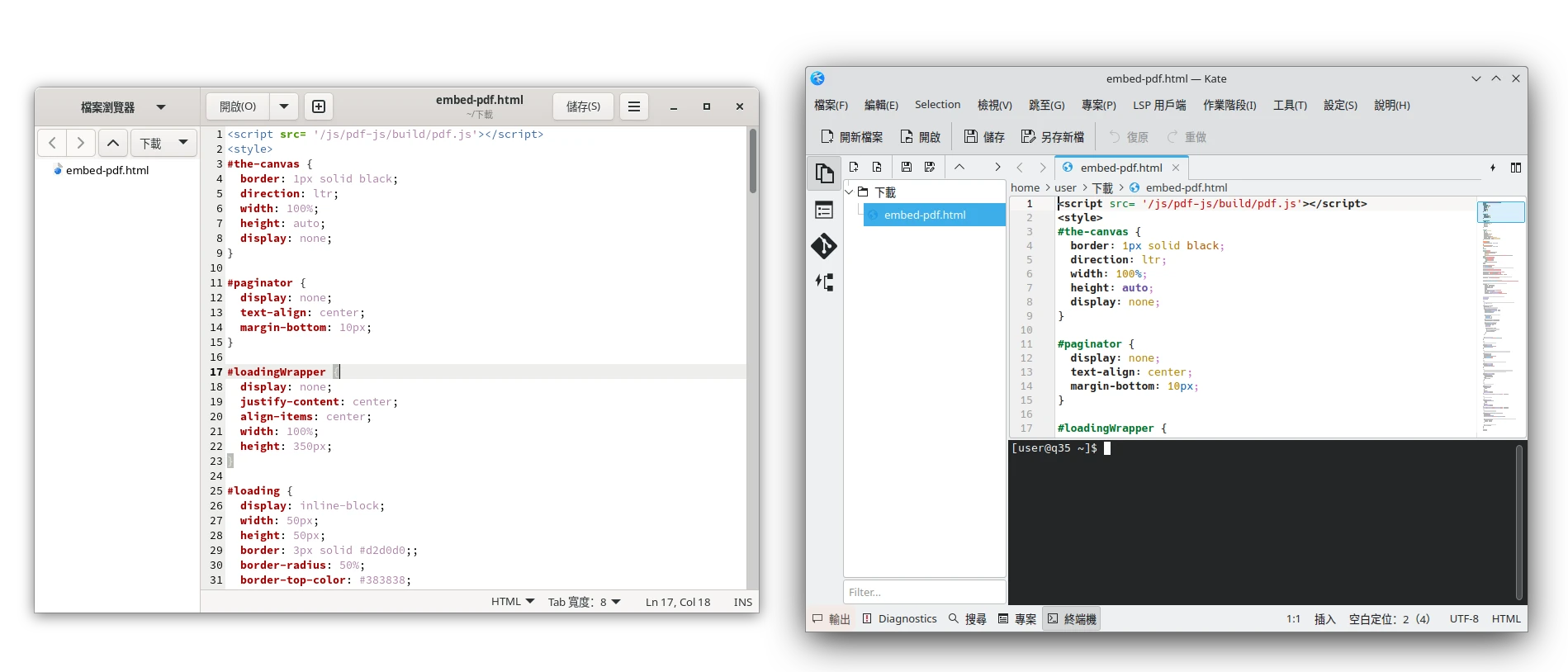Click 'home' in Kate's breadcrumb path
This screenshot has height=672, width=1568.
coord(1026,188)
